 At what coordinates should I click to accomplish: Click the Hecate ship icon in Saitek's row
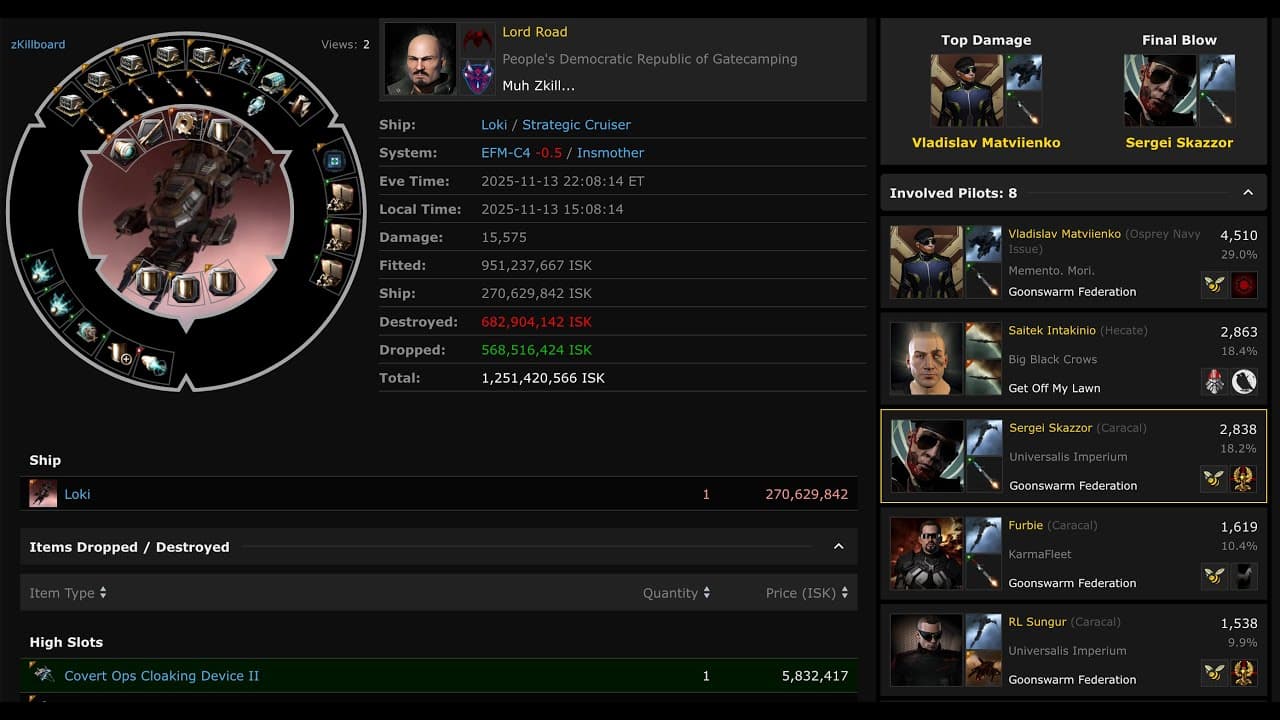coord(984,340)
